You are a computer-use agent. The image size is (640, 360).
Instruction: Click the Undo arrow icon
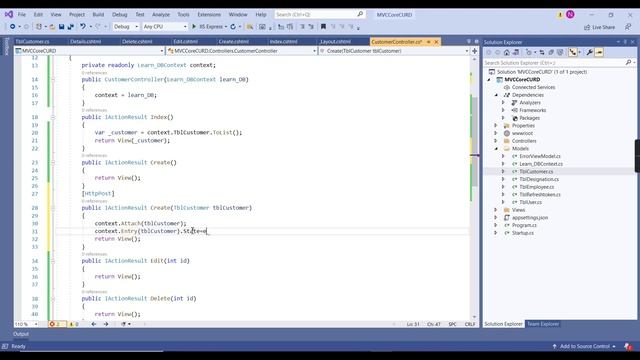tap(83, 27)
